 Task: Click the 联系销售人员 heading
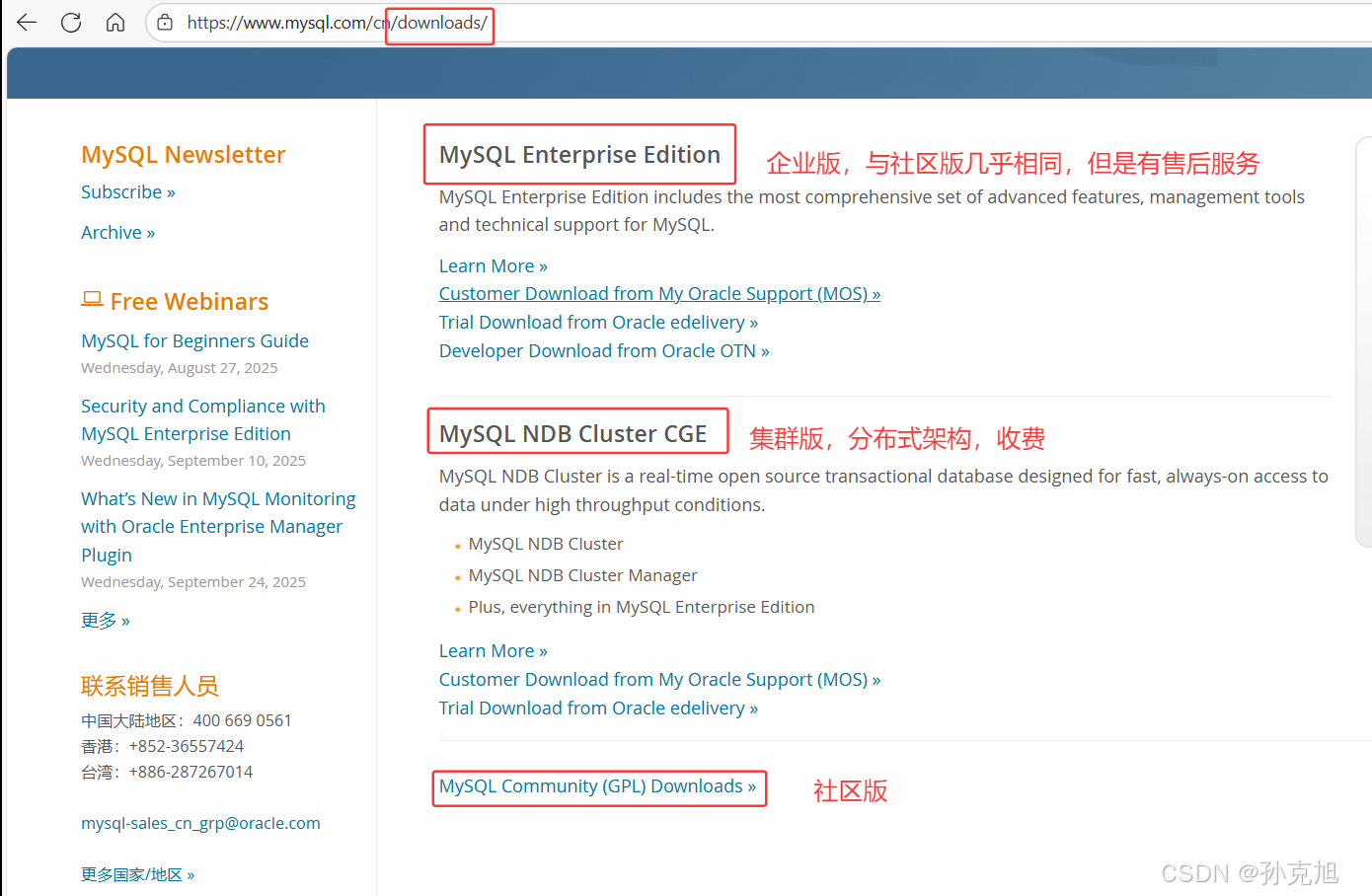coord(150,686)
